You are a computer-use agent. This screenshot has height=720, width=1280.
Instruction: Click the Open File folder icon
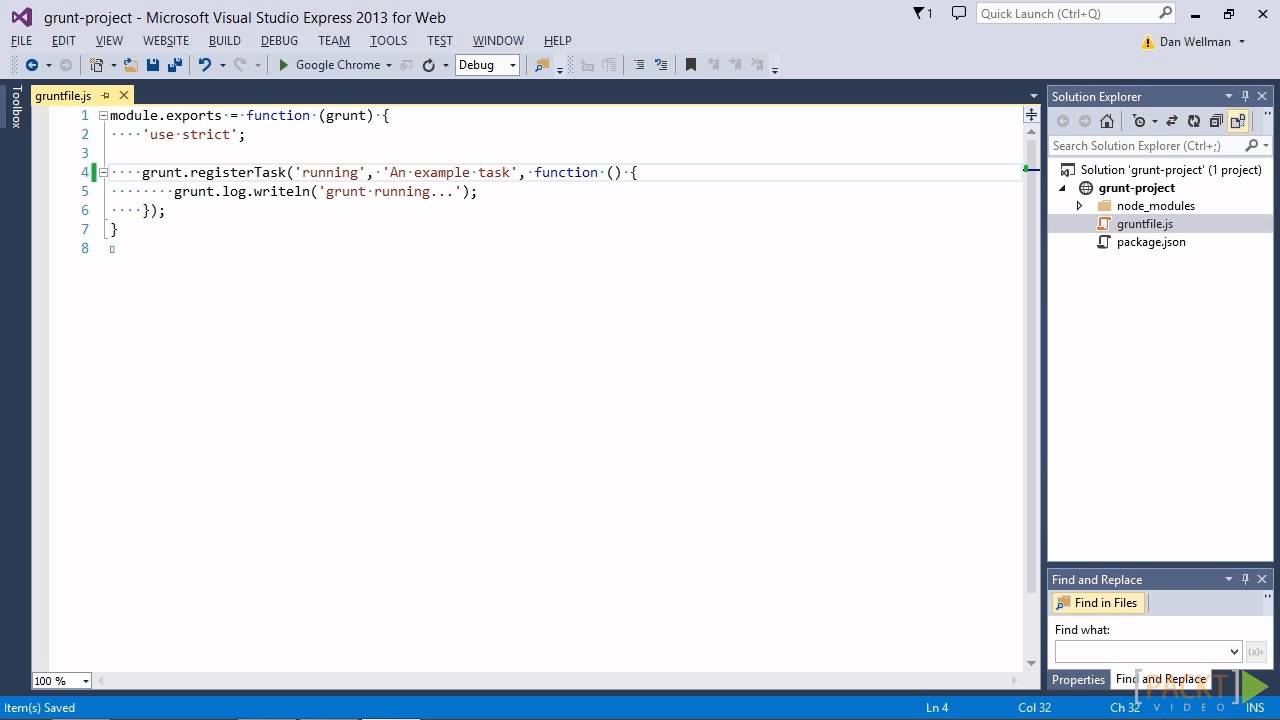[131, 65]
